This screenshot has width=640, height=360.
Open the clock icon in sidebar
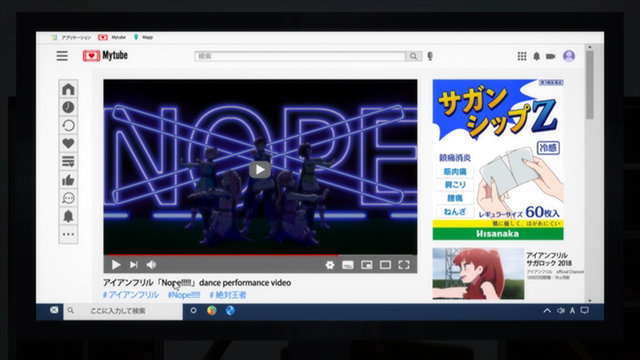click(x=68, y=107)
